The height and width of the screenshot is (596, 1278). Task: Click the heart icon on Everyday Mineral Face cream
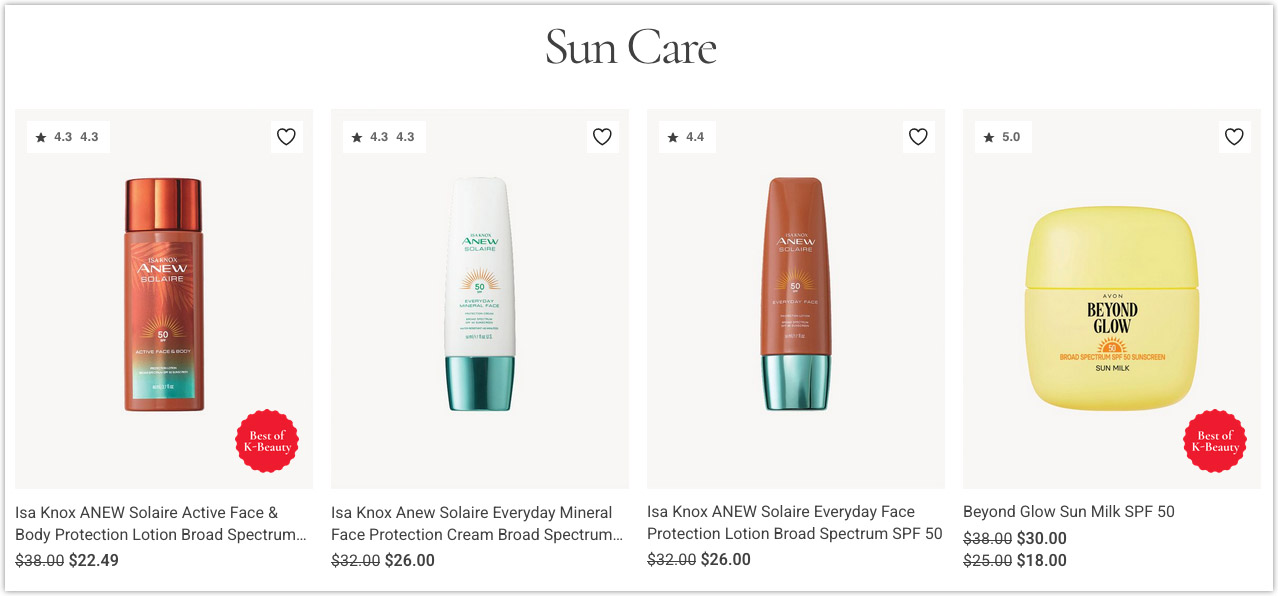point(602,136)
